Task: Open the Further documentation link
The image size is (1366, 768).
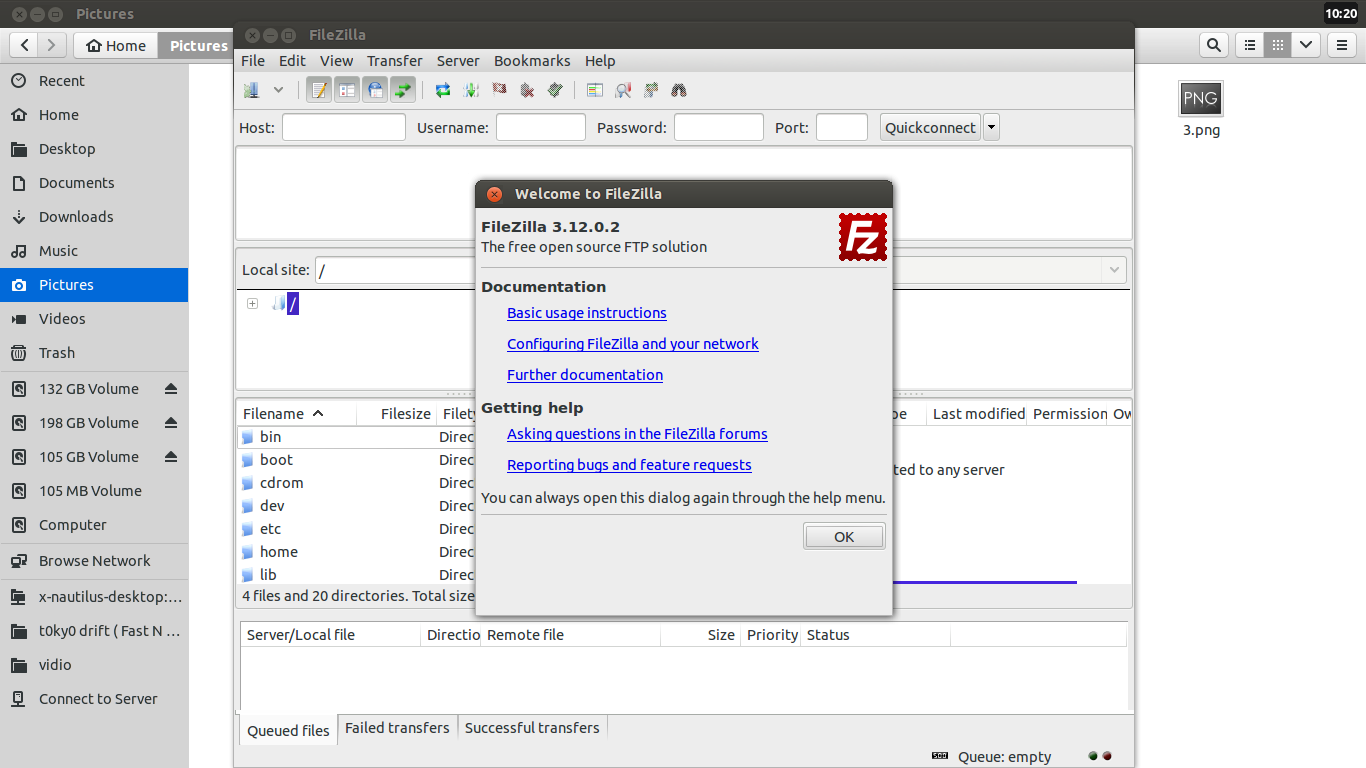Action: point(585,375)
